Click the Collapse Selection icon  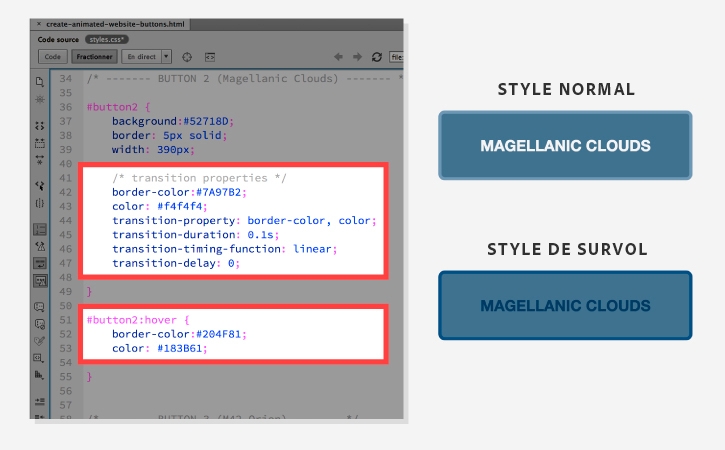coord(40,143)
